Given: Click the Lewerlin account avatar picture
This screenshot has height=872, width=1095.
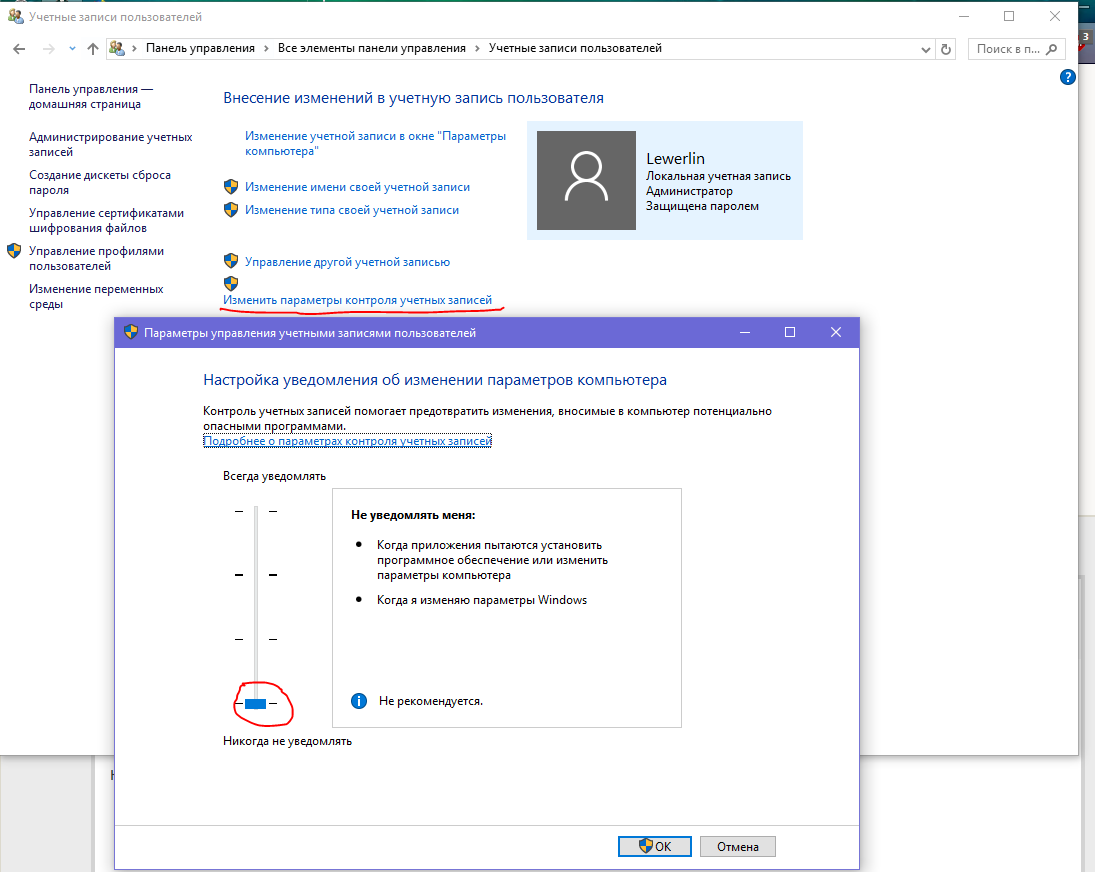Looking at the screenshot, I should (x=587, y=180).
